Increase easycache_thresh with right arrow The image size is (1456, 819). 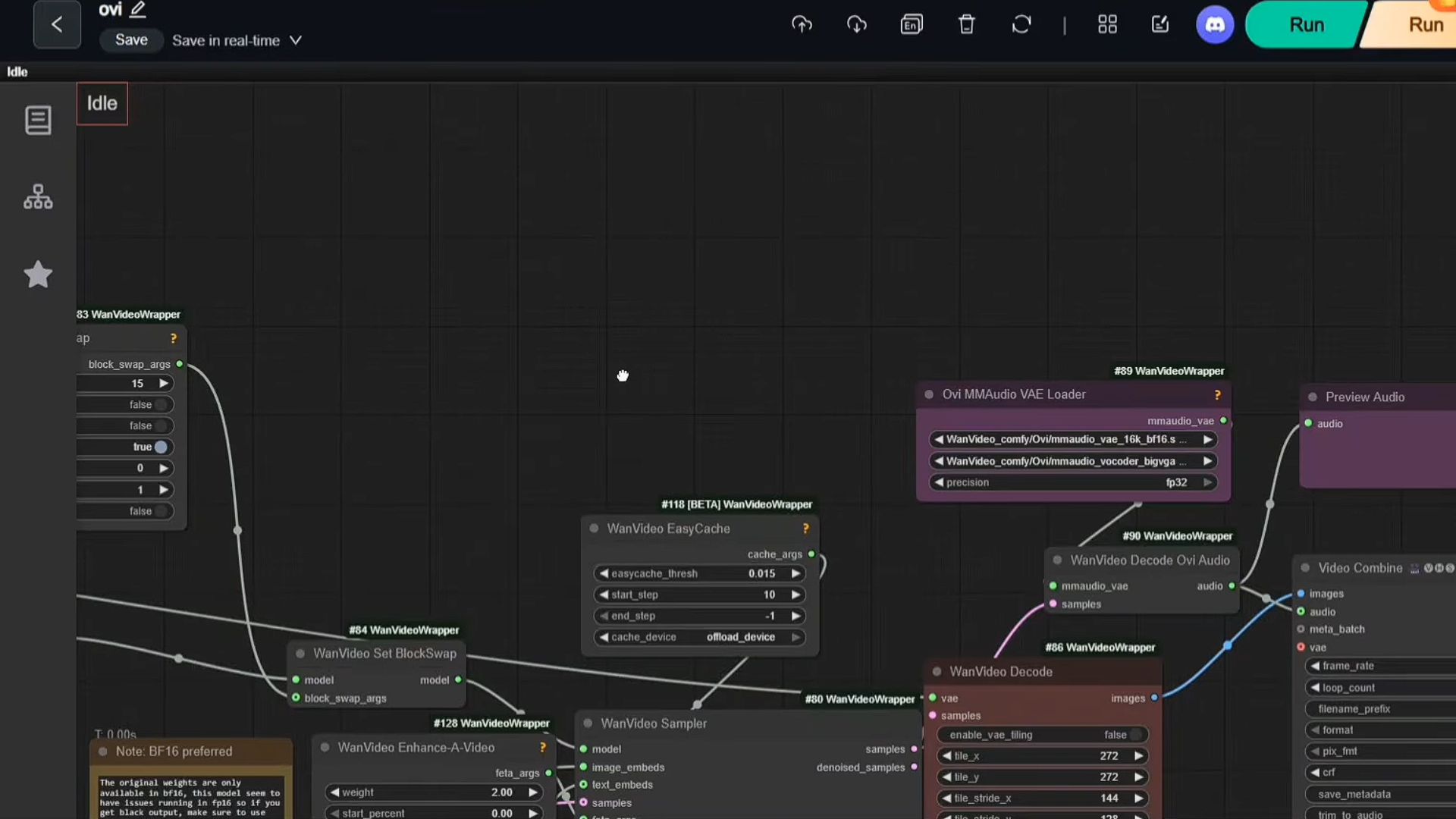pyautogui.click(x=795, y=573)
